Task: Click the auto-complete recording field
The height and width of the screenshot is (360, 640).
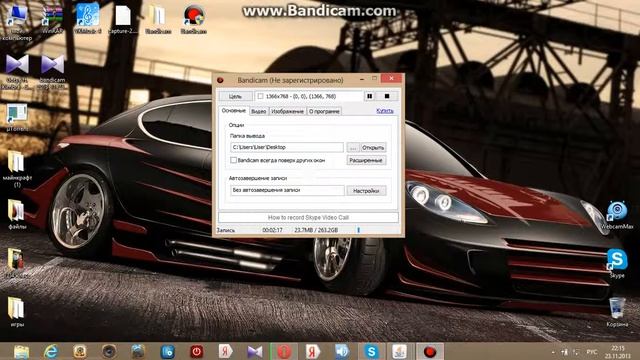Action: [x=287, y=190]
